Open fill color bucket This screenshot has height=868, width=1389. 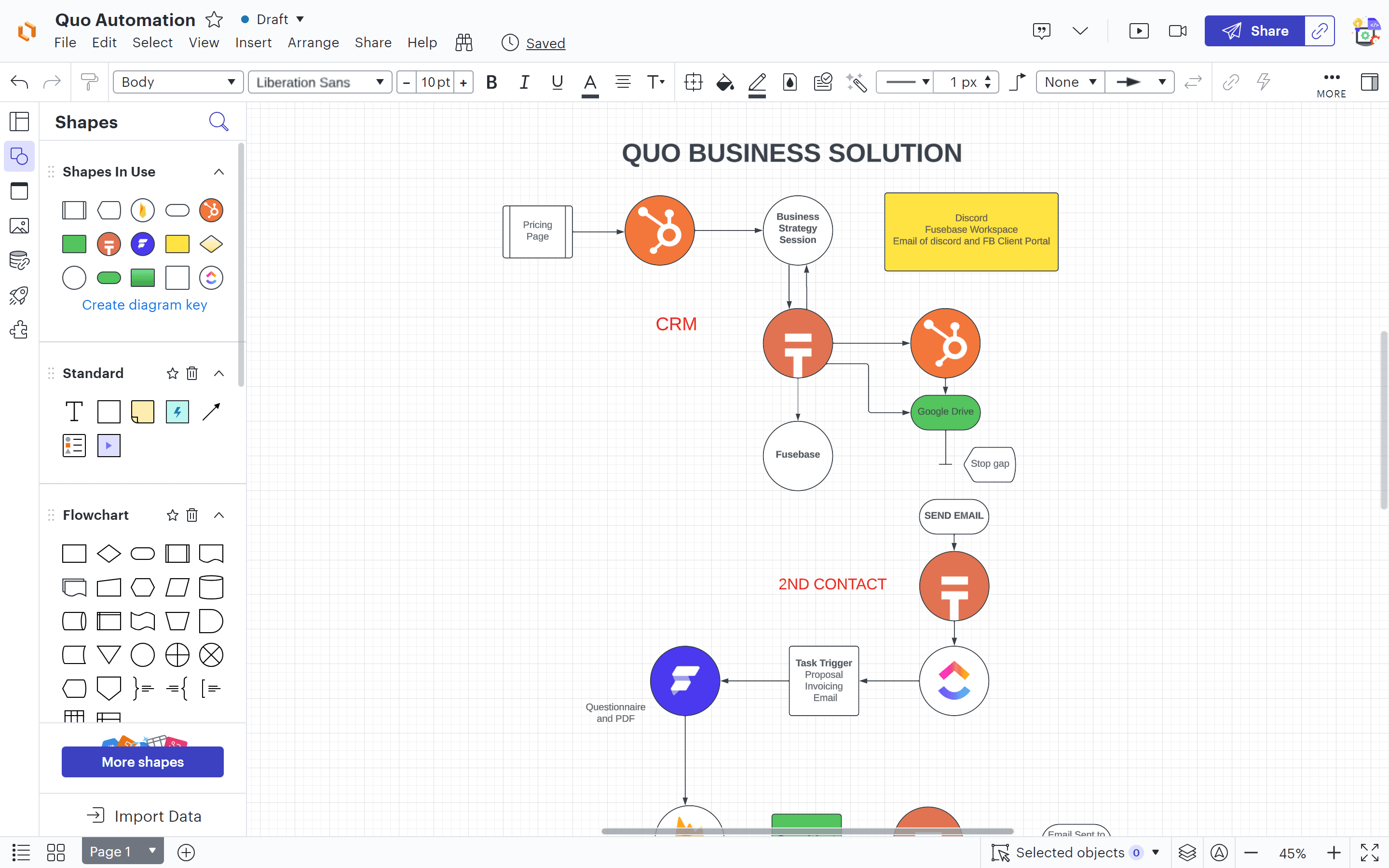[725, 82]
